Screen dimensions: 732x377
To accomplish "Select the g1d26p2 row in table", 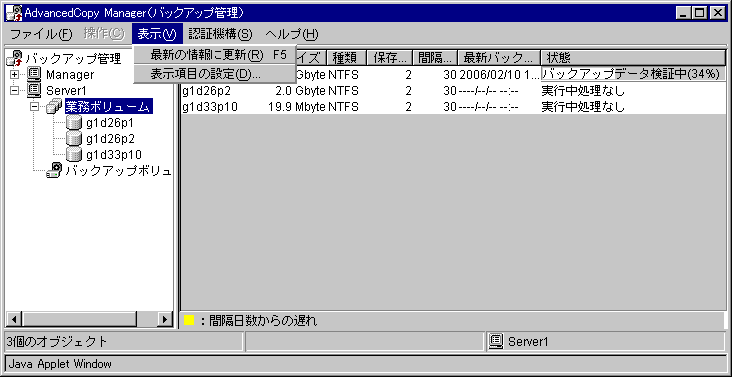I will pyautogui.click(x=452, y=91).
